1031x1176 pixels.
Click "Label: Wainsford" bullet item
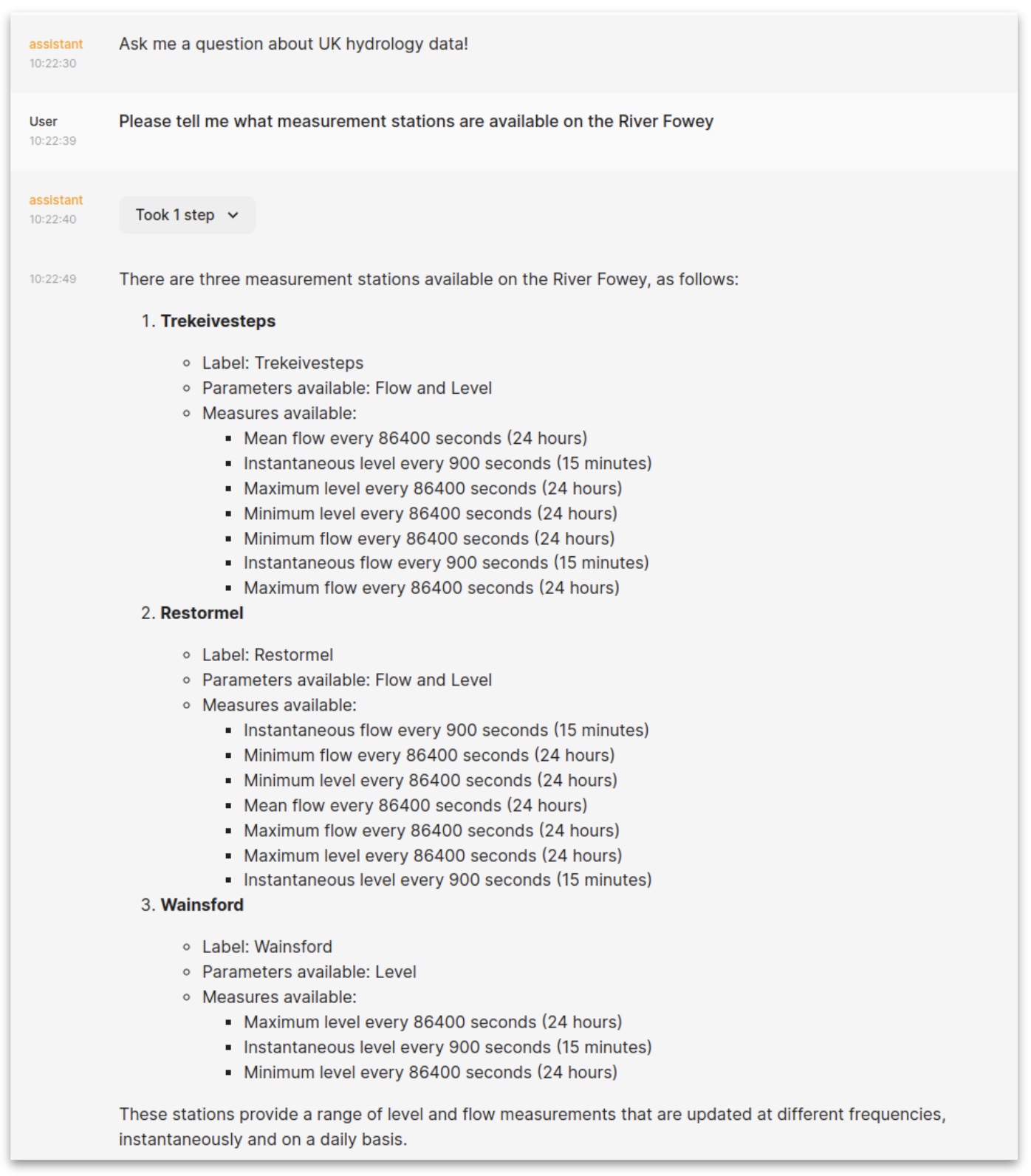(267, 947)
